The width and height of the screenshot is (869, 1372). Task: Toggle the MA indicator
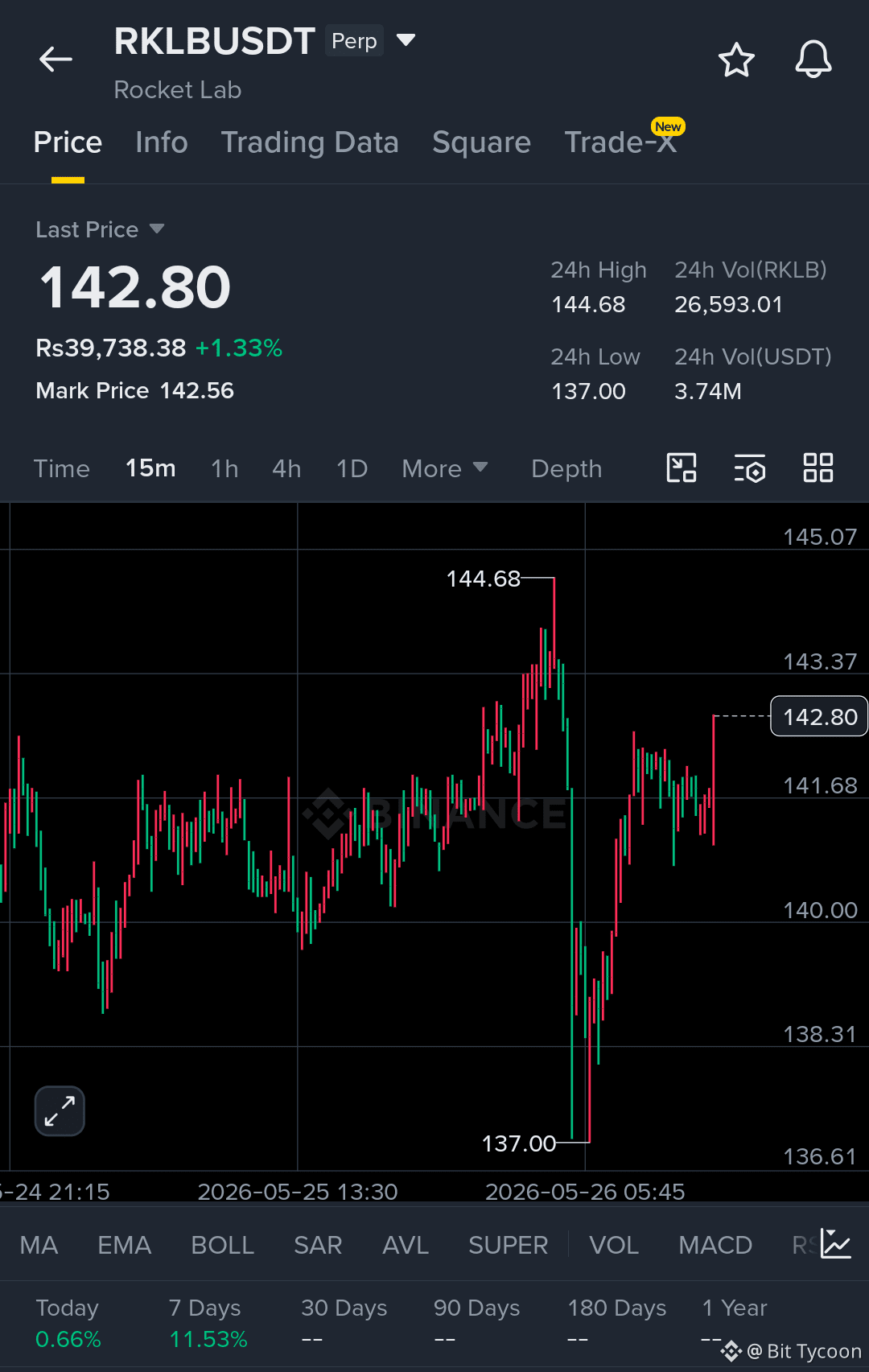39,1245
